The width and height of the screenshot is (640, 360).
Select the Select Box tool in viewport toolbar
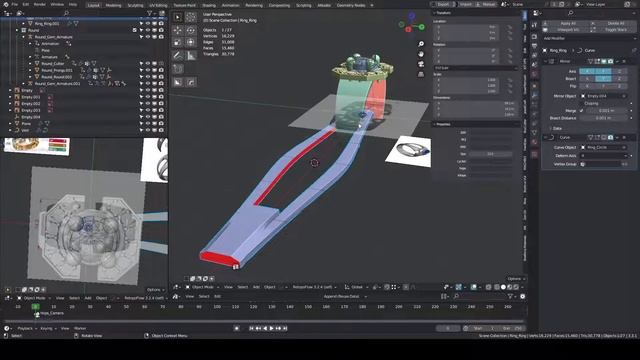tap(178, 17)
